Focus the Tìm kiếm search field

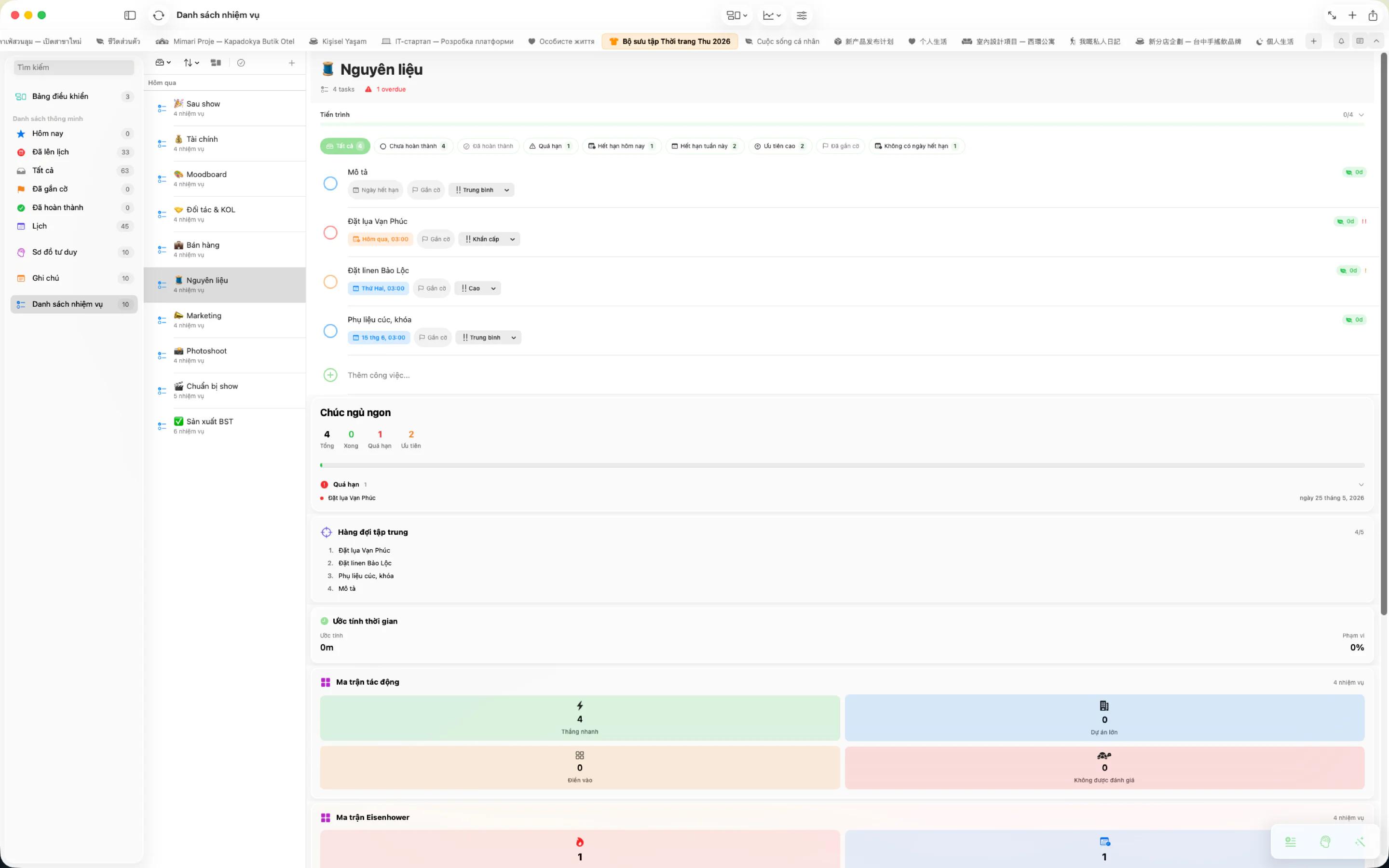[x=74, y=67]
